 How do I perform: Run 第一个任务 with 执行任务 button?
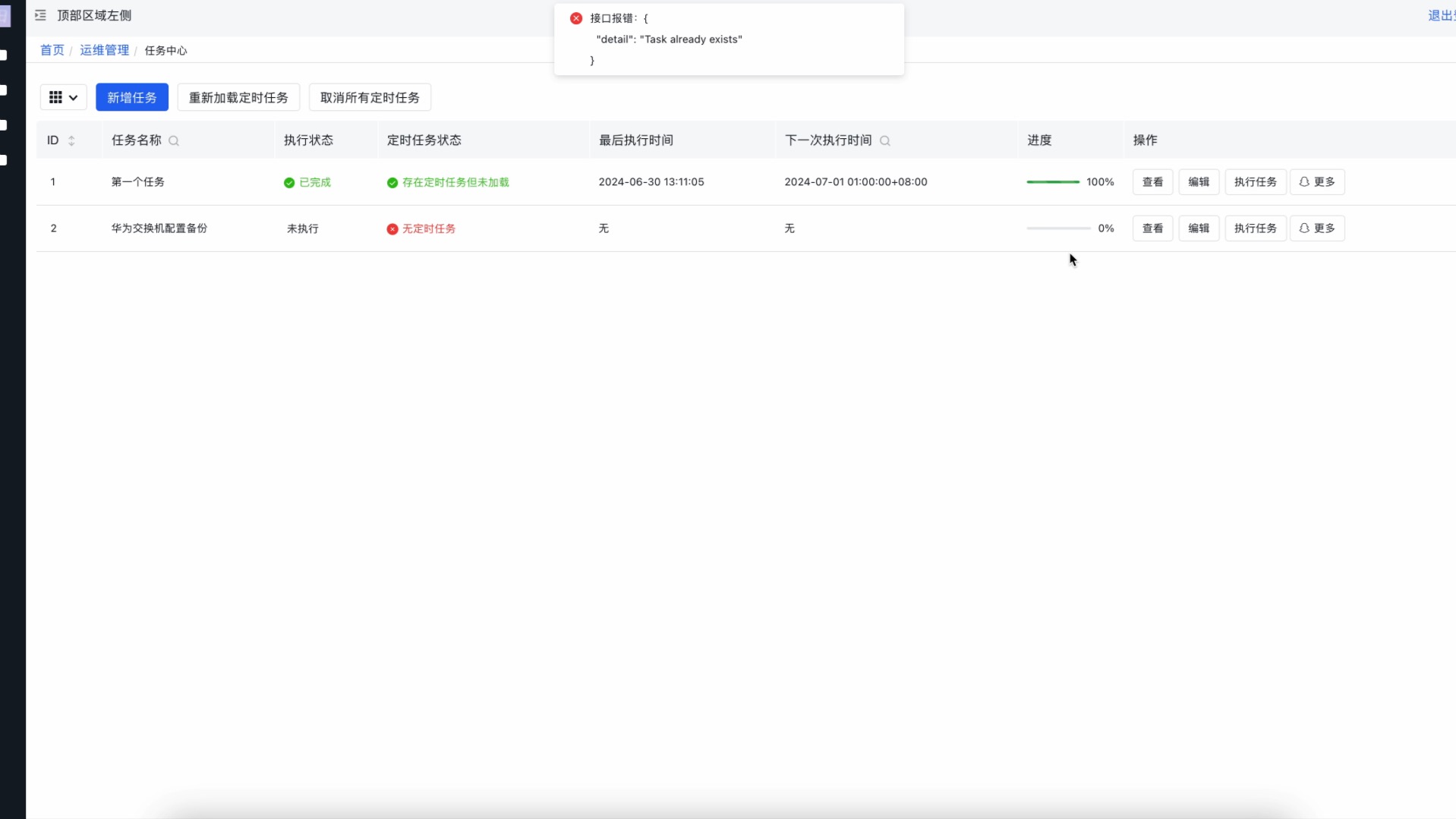[x=1256, y=182]
